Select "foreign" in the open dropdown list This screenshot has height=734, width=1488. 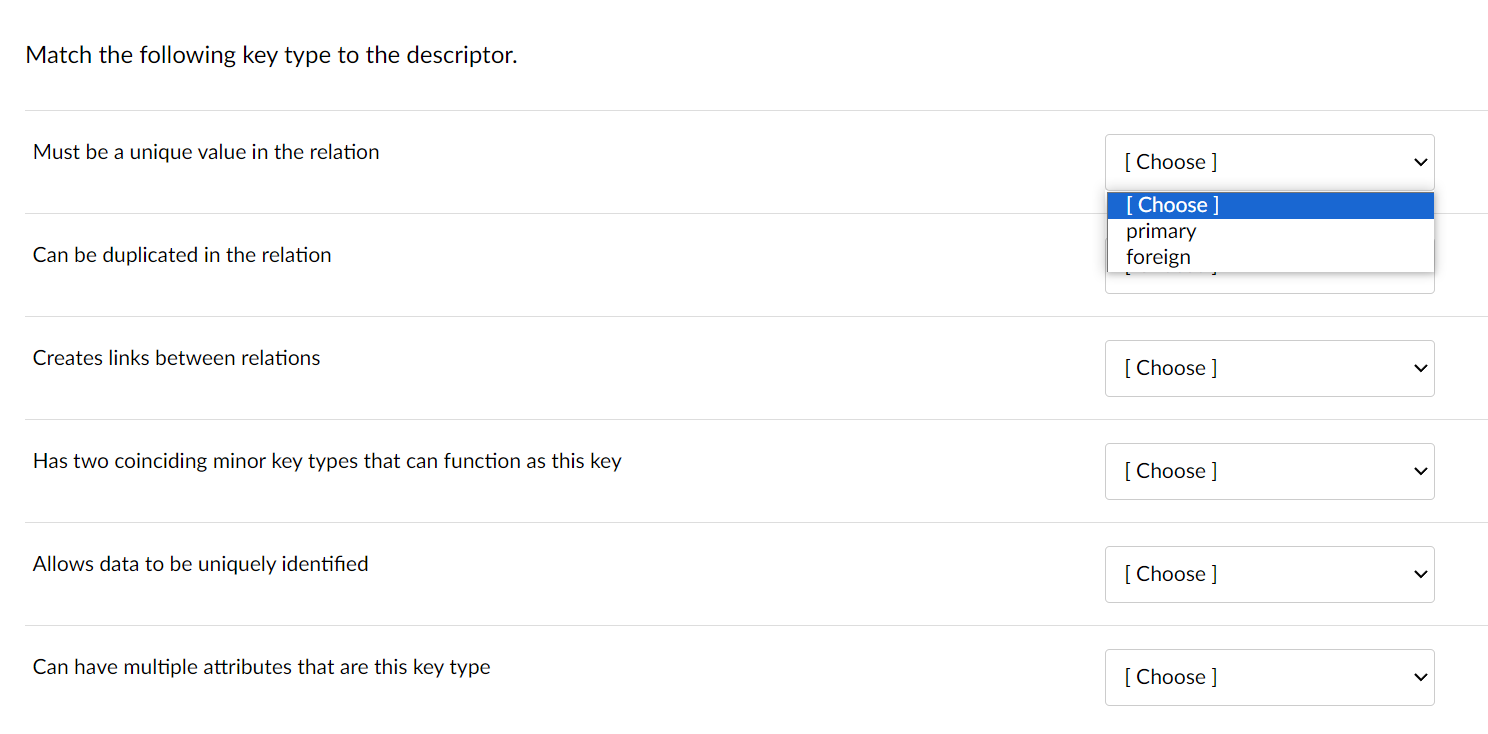tap(1158, 257)
